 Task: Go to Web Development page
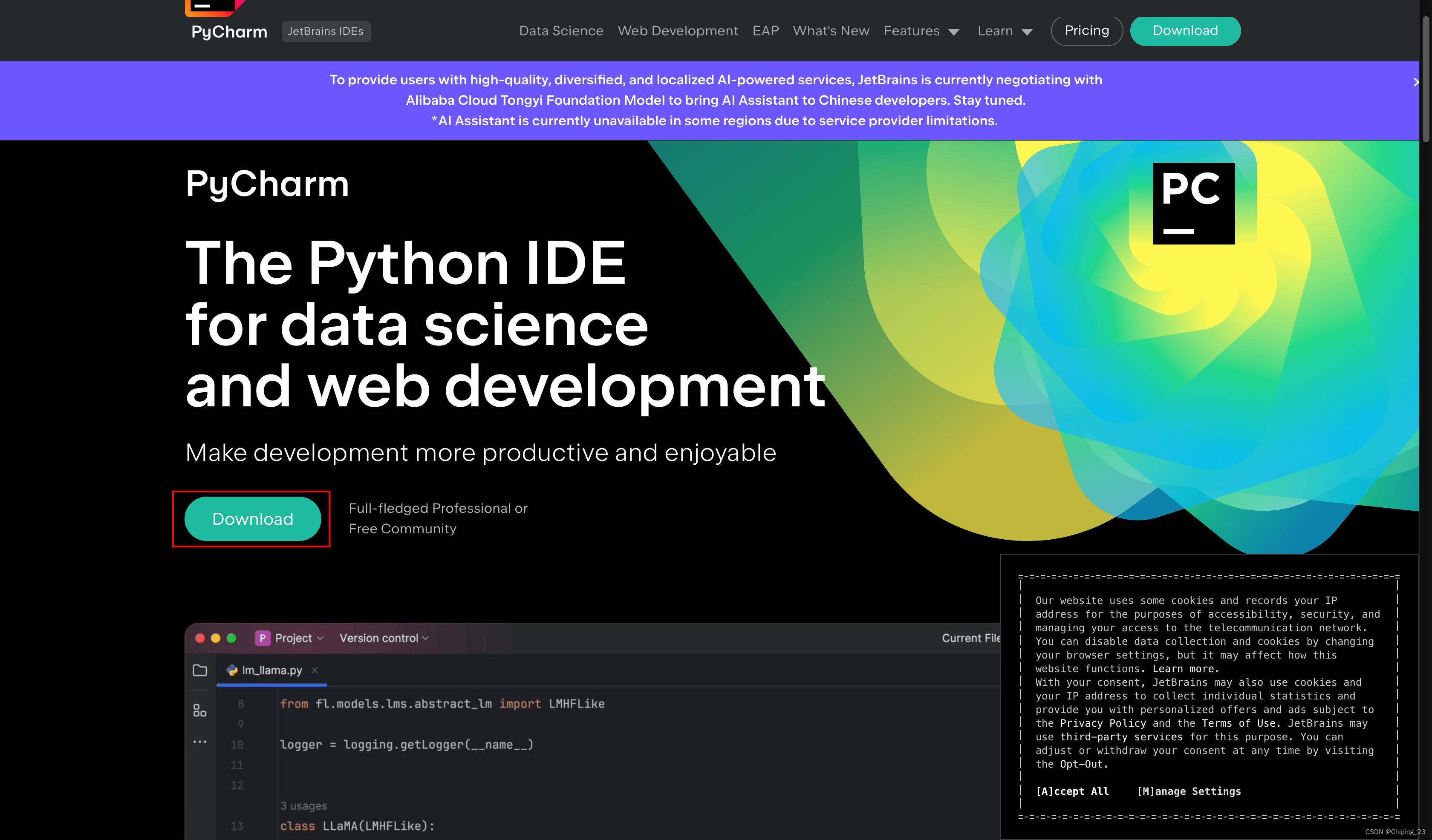pos(677,31)
